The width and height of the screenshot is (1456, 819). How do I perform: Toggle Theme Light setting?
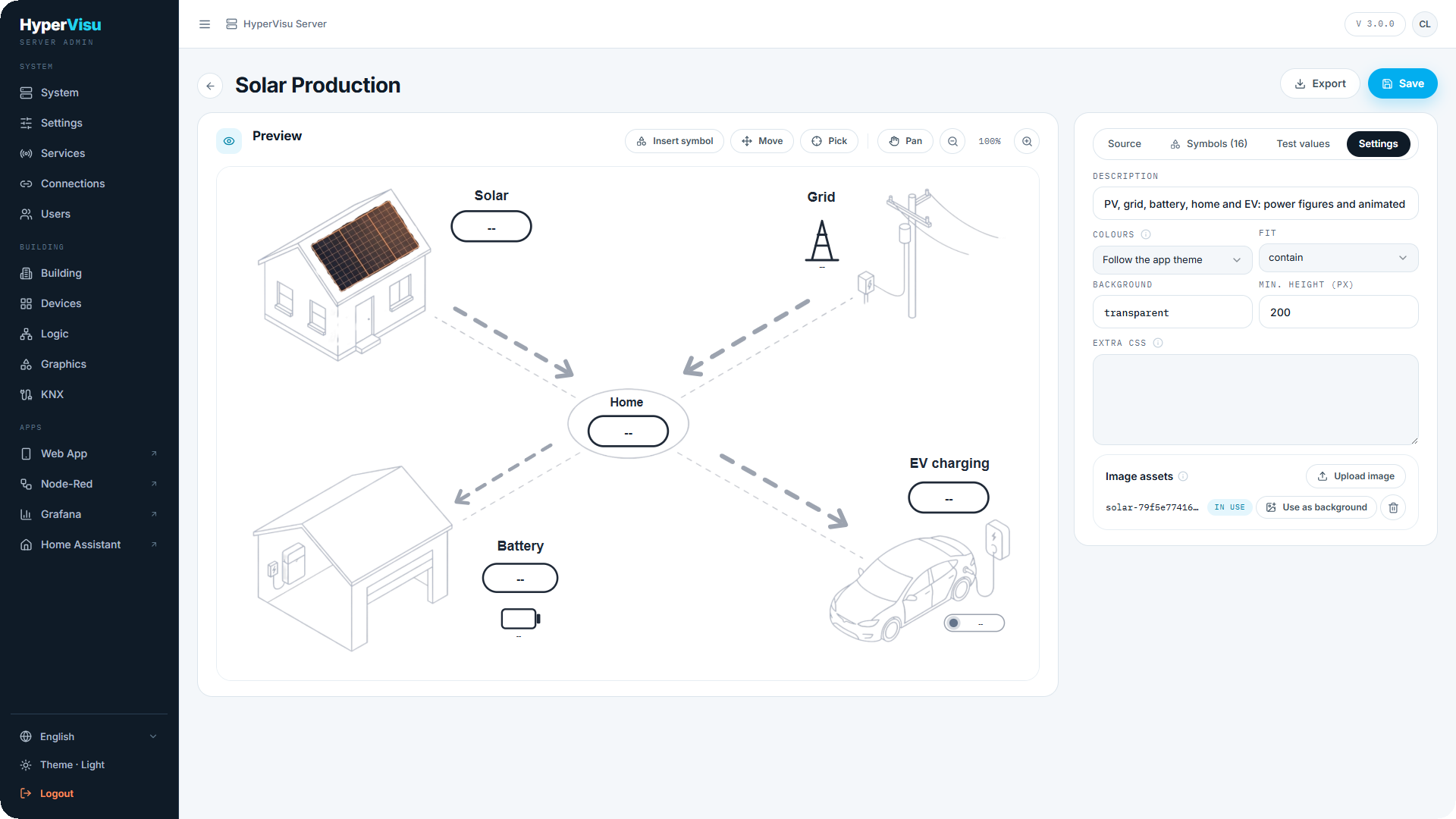pos(89,765)
